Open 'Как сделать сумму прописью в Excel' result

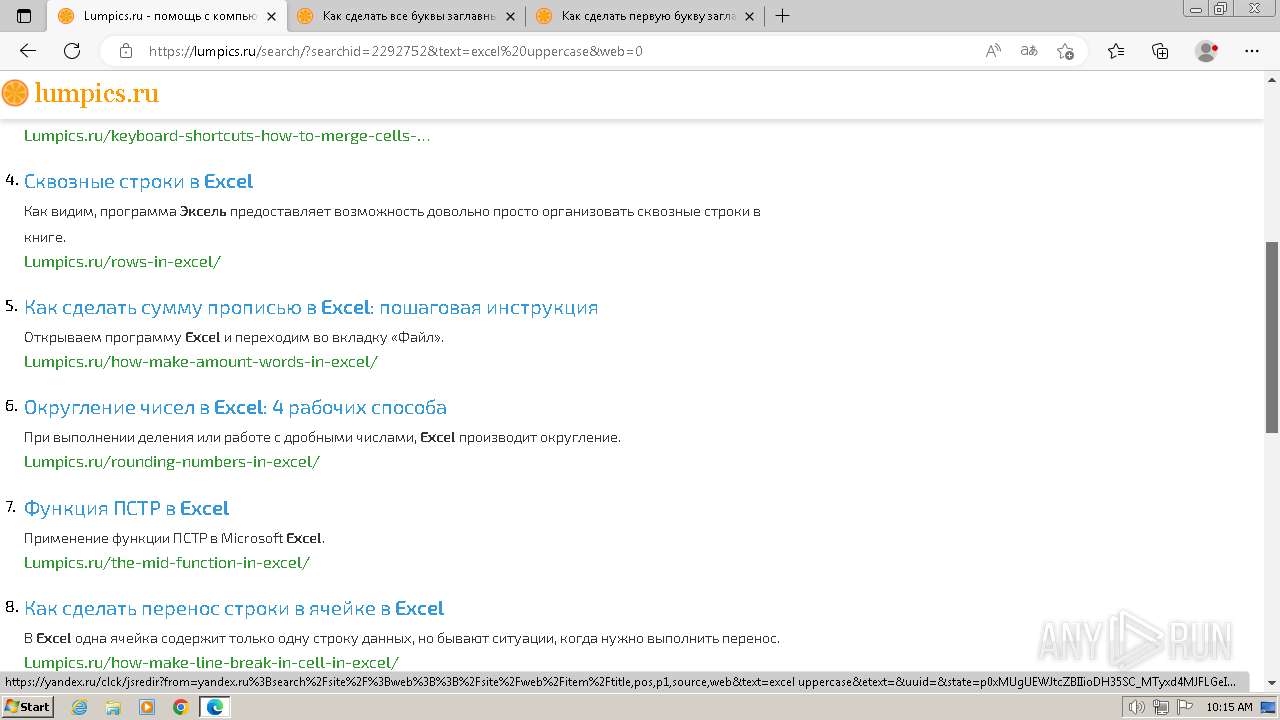[x=311, y=307]
